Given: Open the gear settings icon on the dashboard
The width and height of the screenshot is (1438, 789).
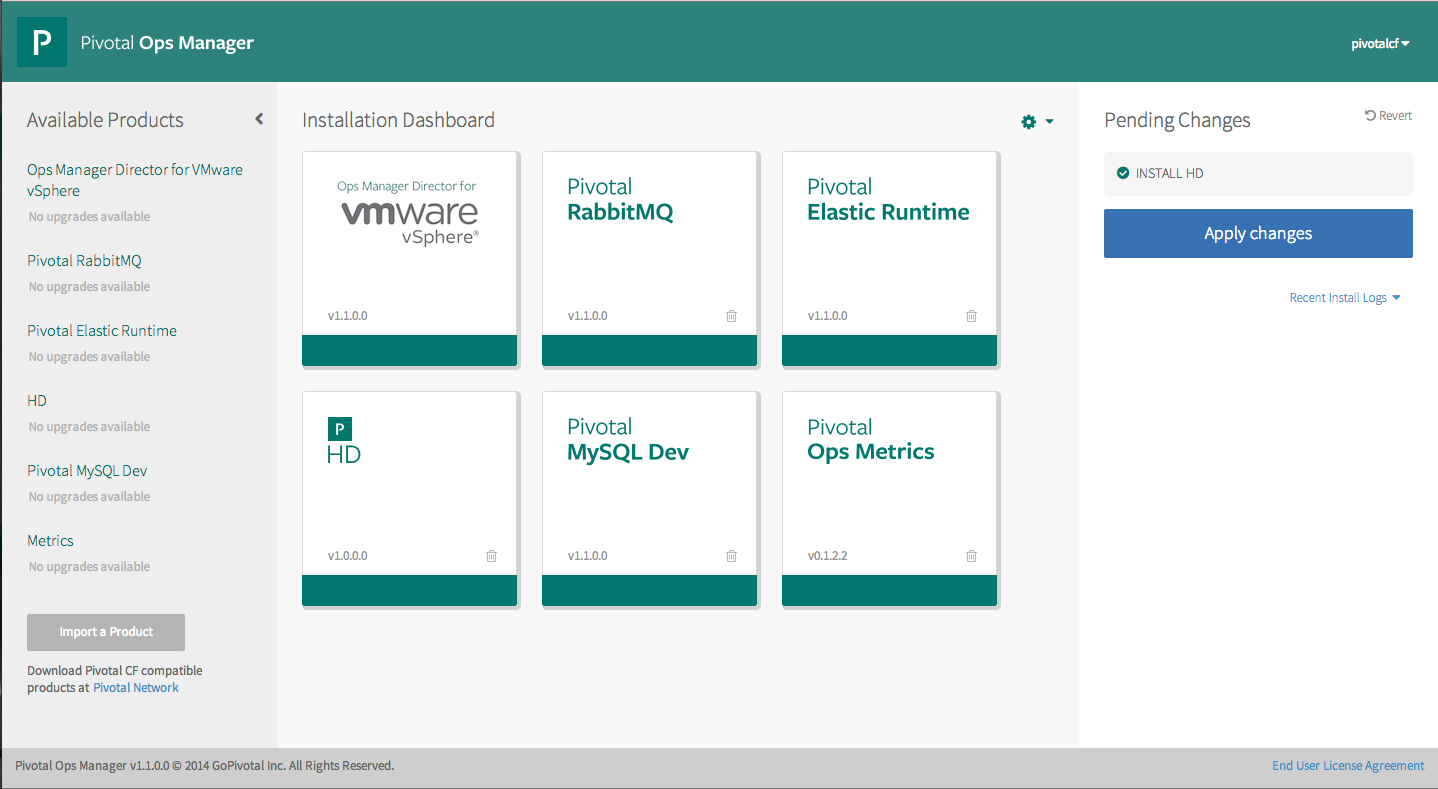Looking at the screenshot, I should (1028, 121).
